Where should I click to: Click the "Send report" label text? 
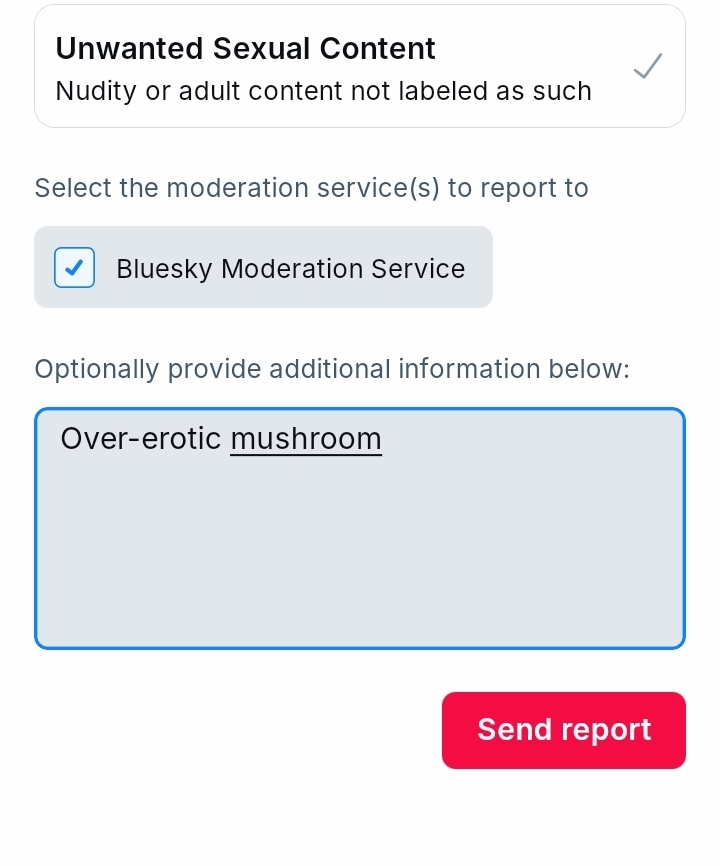[564, 730]
